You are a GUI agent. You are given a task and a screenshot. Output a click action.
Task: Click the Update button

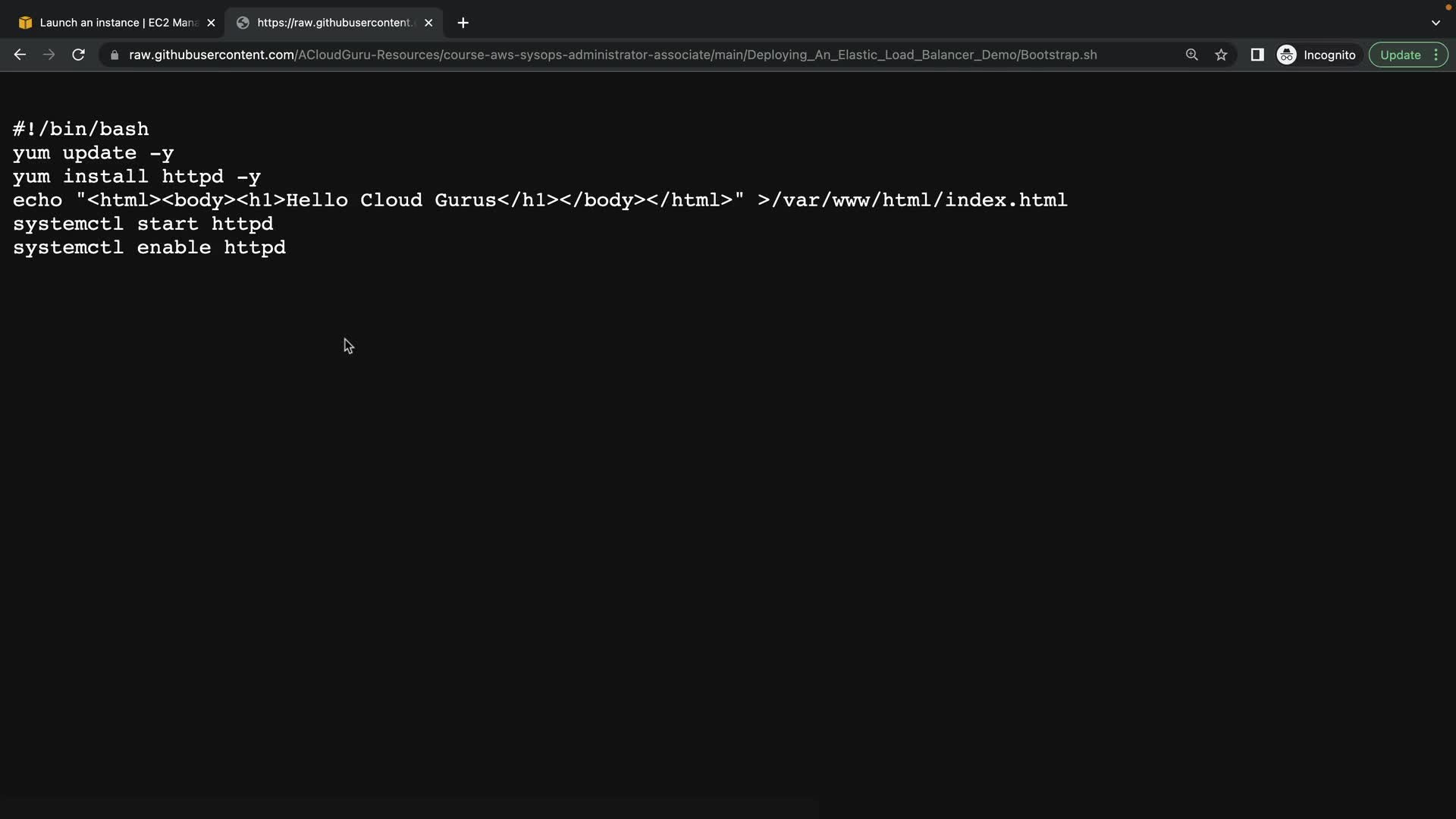coord(1400,55)
